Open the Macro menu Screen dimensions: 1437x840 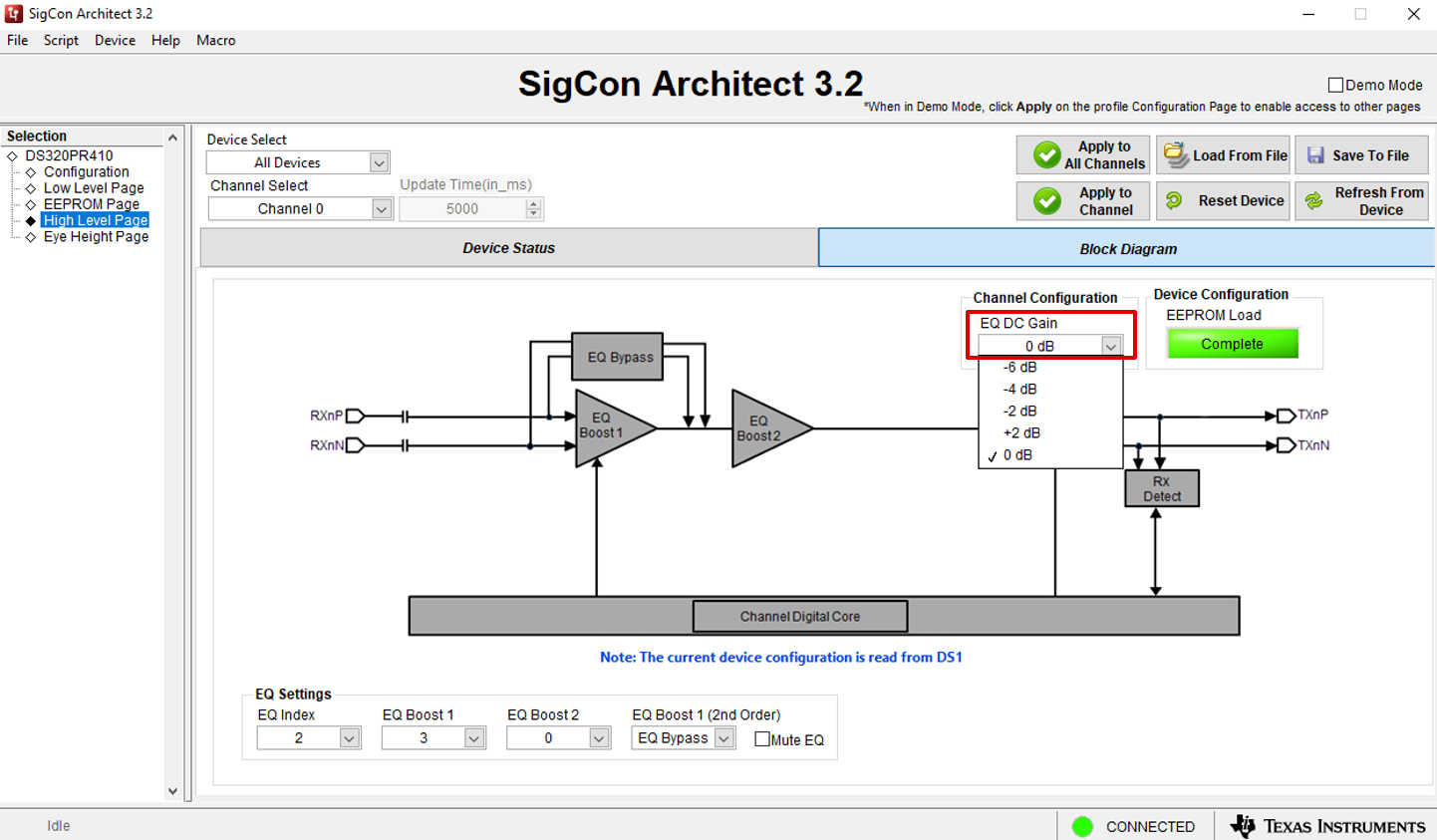click(216, 41)
